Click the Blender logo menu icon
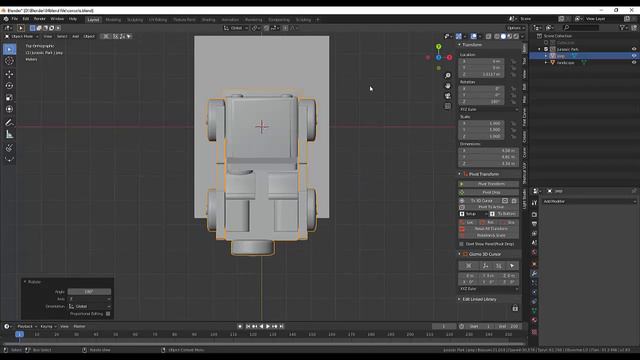Viewport: 640px width, 360px height. tap(6, 19)
